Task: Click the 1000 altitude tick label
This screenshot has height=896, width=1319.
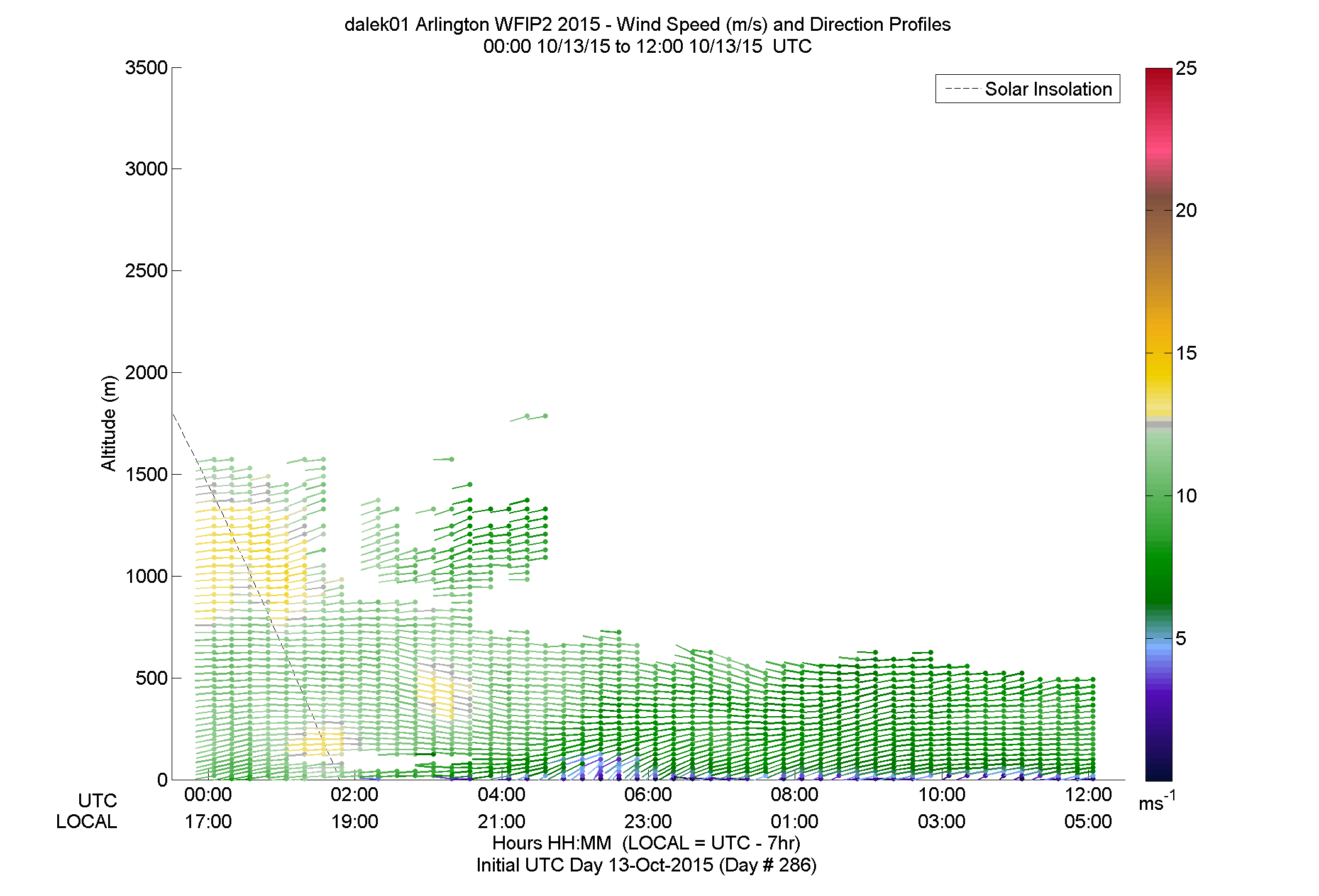Action: [146, 577]
